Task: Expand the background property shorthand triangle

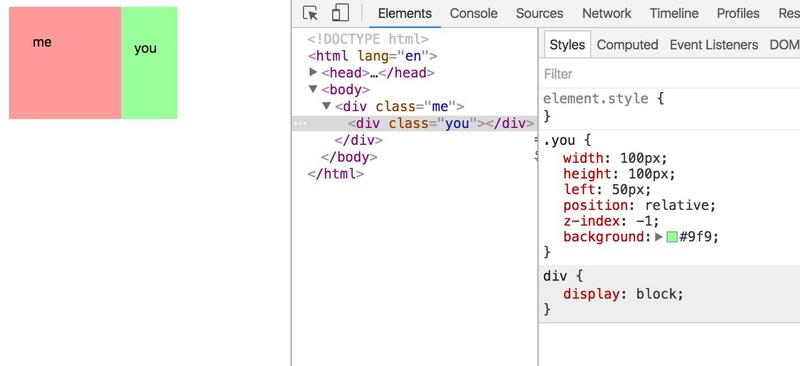Action: [659, 237]
